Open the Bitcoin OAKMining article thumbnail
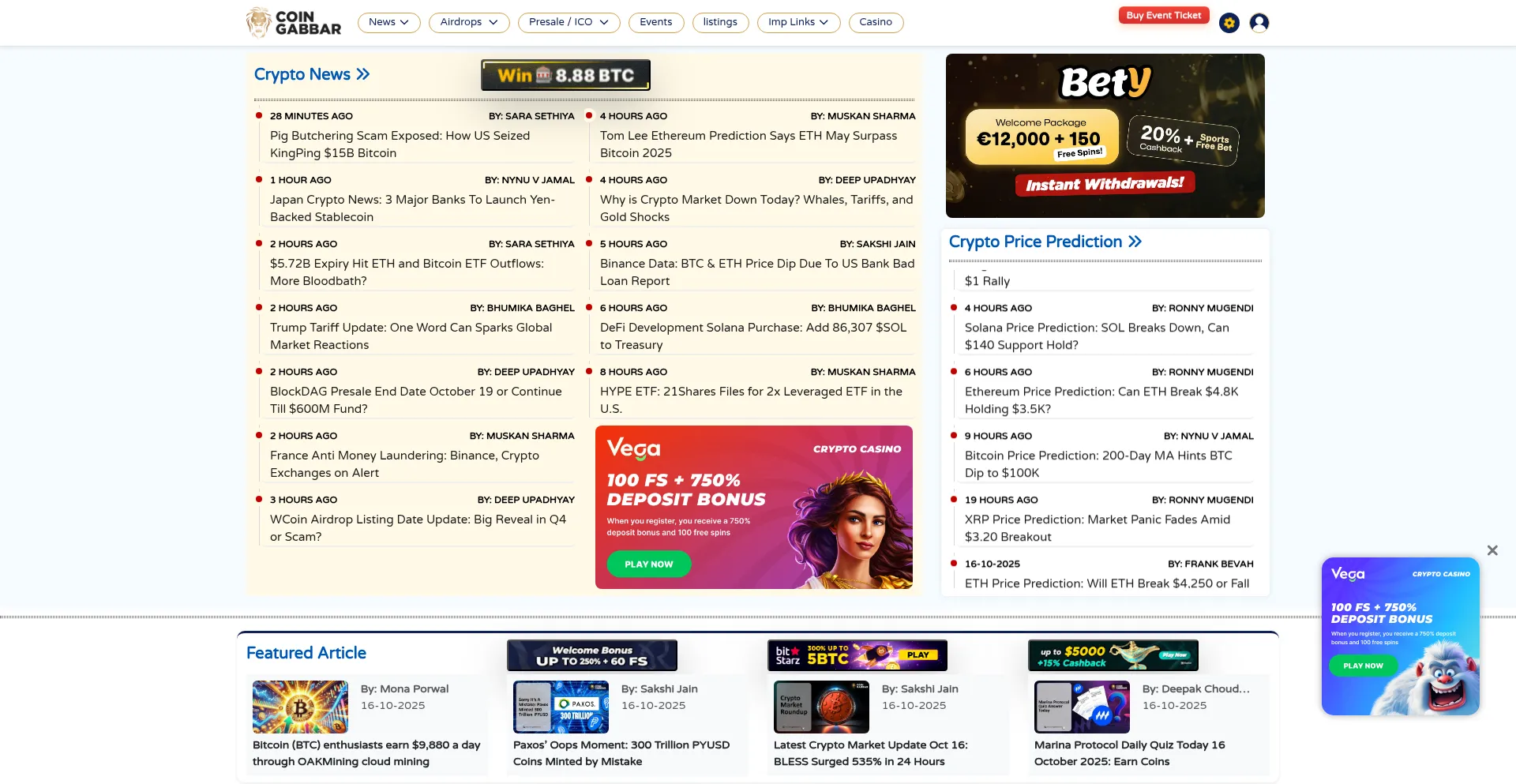The width and height of the screenshot is (1516, 784). coord(300,707)
